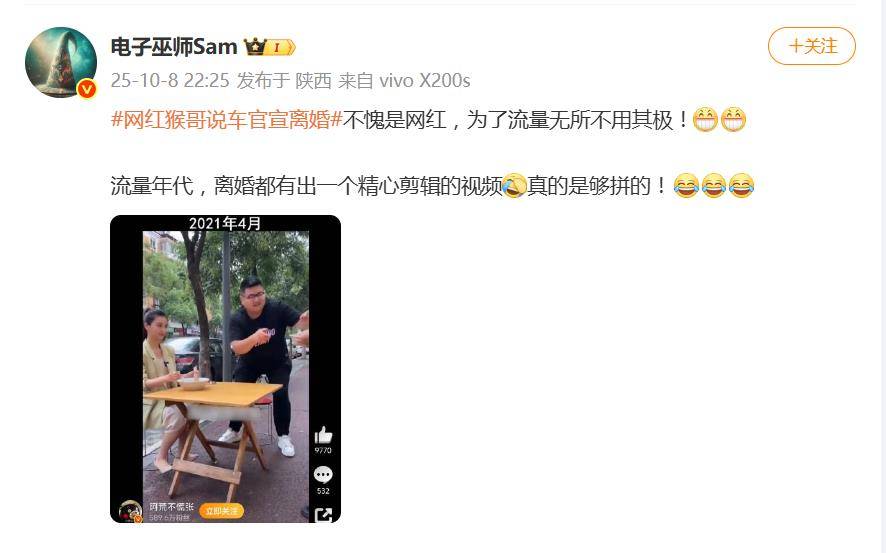This screenshot has height=553, width=886.
Task: Click the small uploader avatar in video
Action: [131, 511]
